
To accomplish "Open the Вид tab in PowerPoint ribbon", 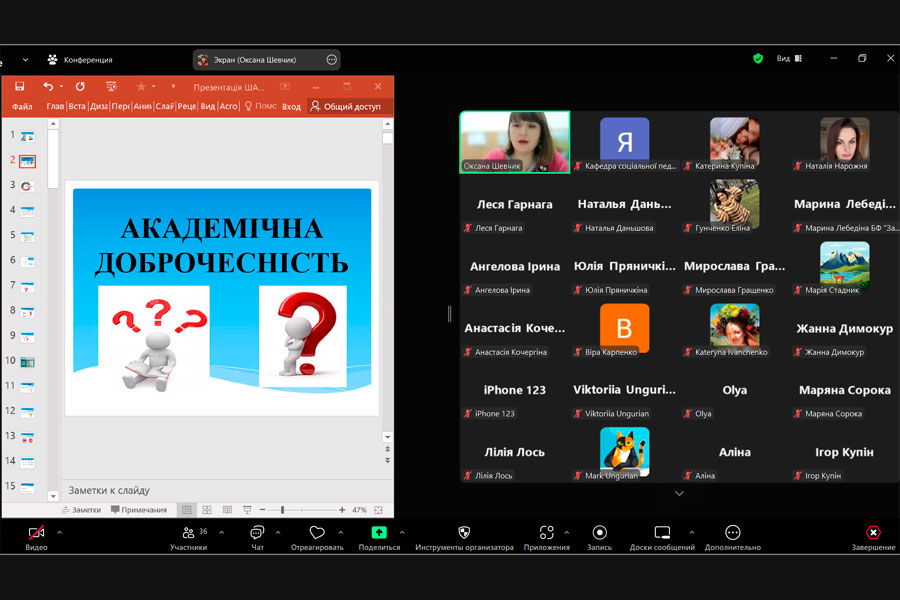I will (208, 106).
